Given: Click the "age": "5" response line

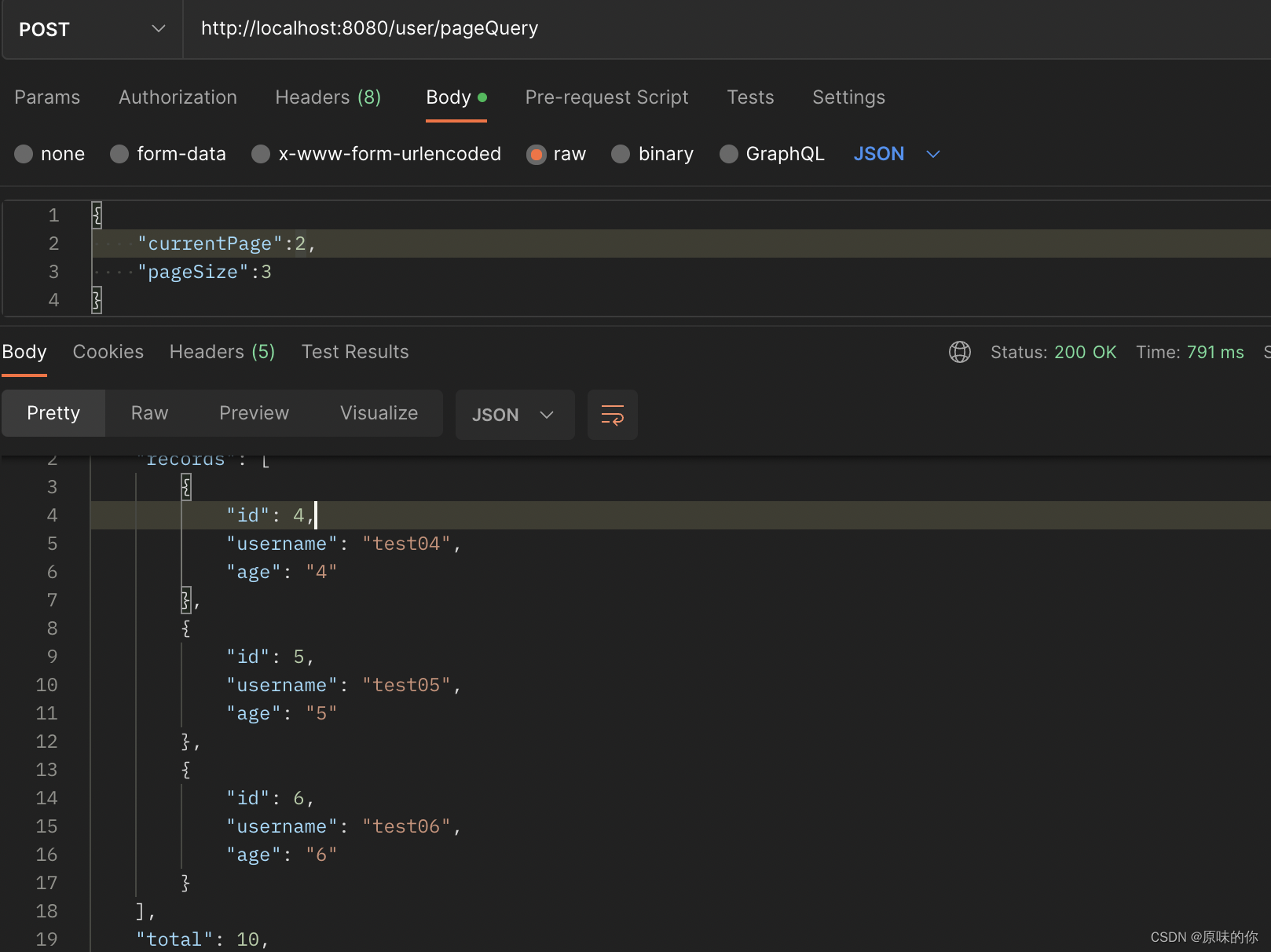Looking at the screenshot, I should point(282,713).
